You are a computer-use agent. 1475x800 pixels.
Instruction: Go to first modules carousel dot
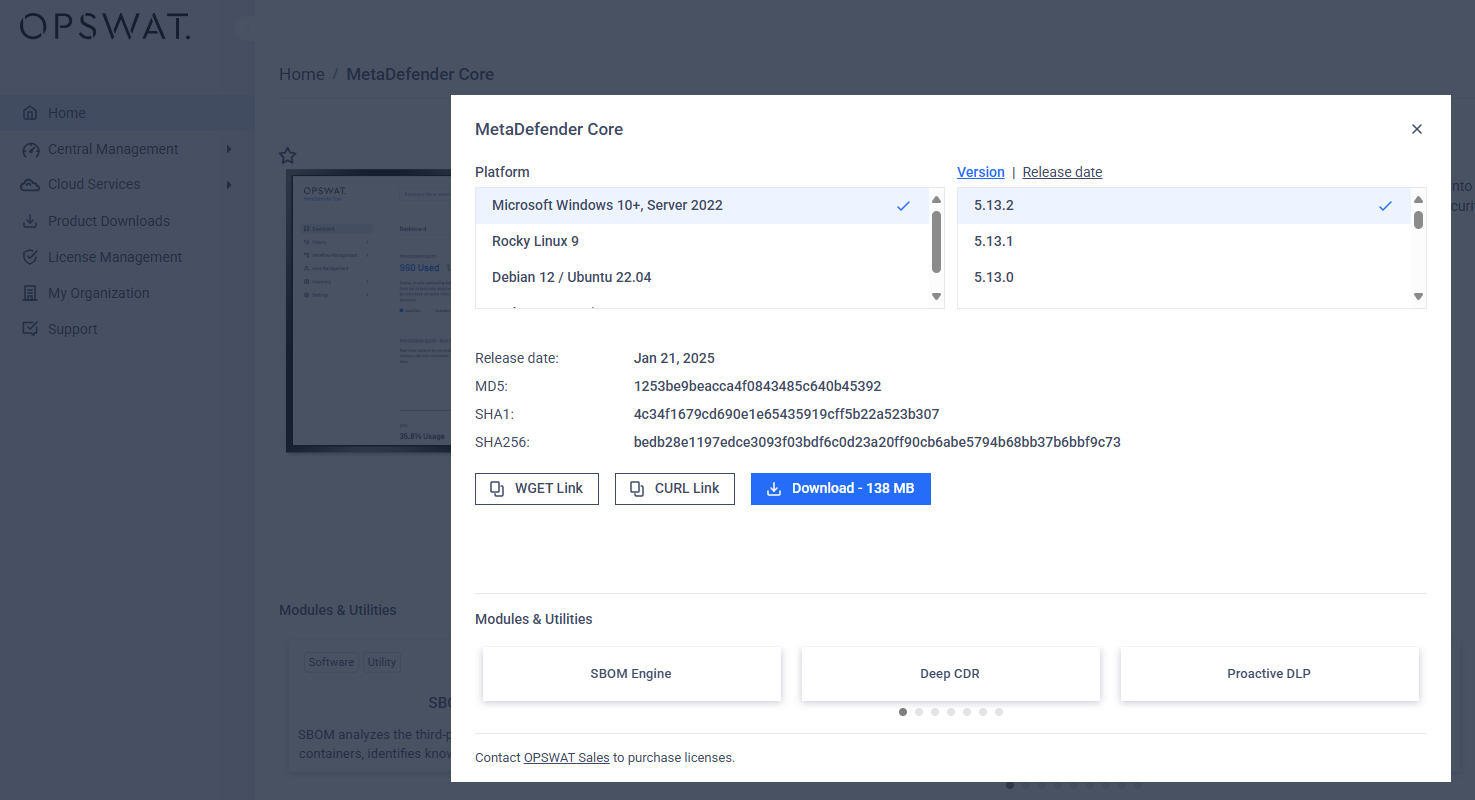pos(903,712)
